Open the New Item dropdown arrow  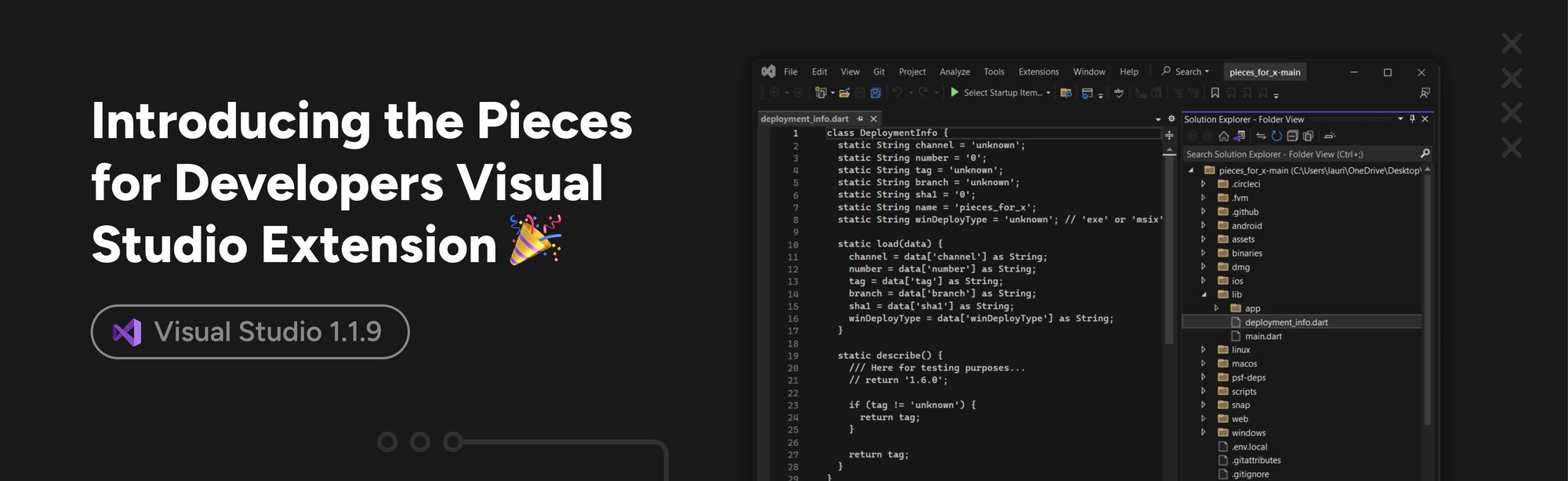(833, 93)
